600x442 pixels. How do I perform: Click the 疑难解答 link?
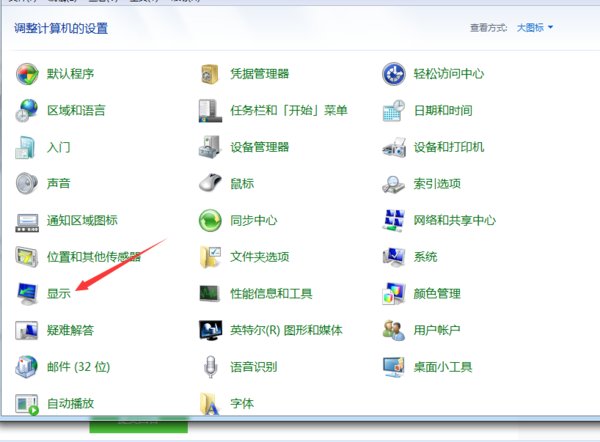[70, 331]
